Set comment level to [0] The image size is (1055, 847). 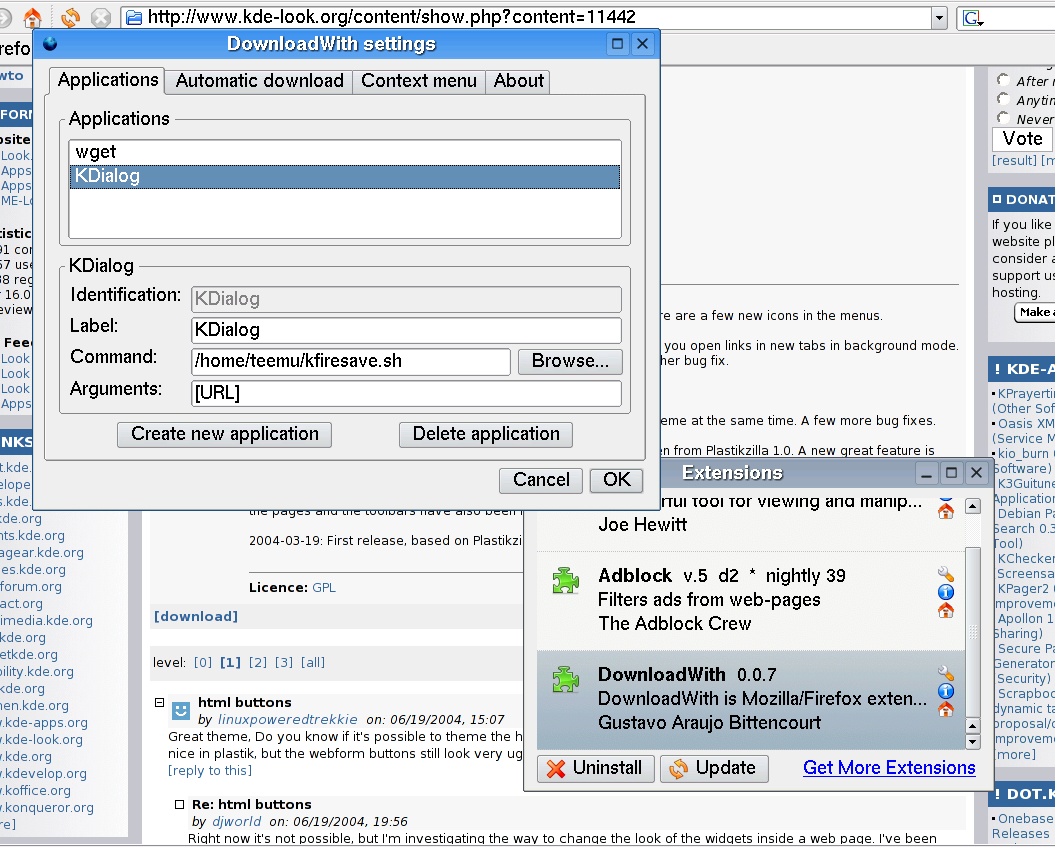point(203,663)
